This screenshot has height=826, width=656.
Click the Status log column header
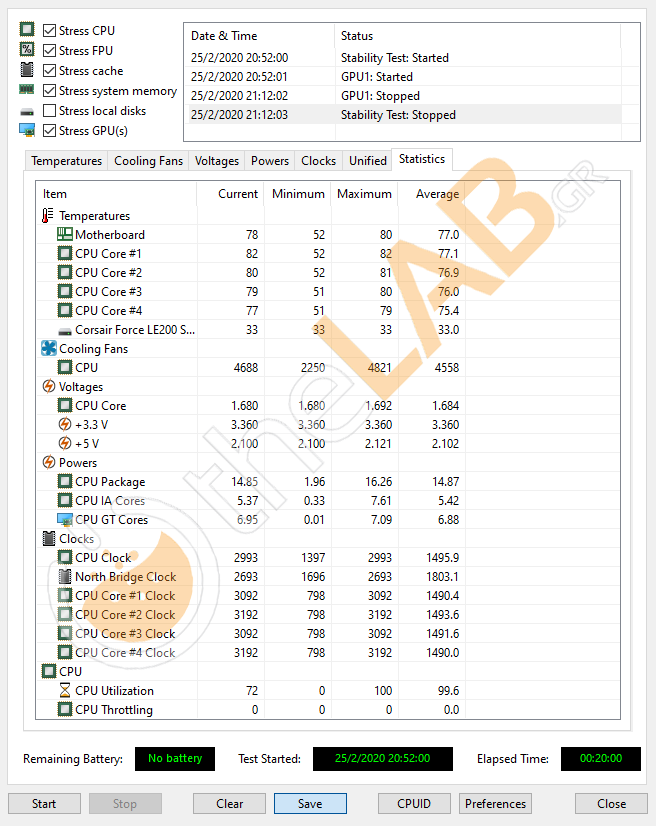[x=477, y=36]
